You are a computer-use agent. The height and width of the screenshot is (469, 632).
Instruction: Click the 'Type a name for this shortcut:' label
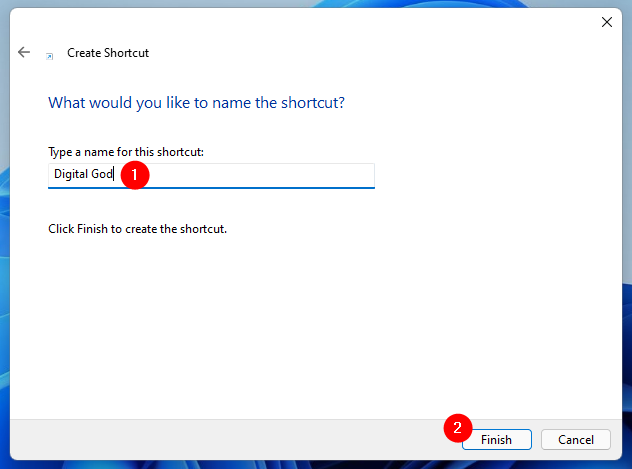(x=126, y=152)
